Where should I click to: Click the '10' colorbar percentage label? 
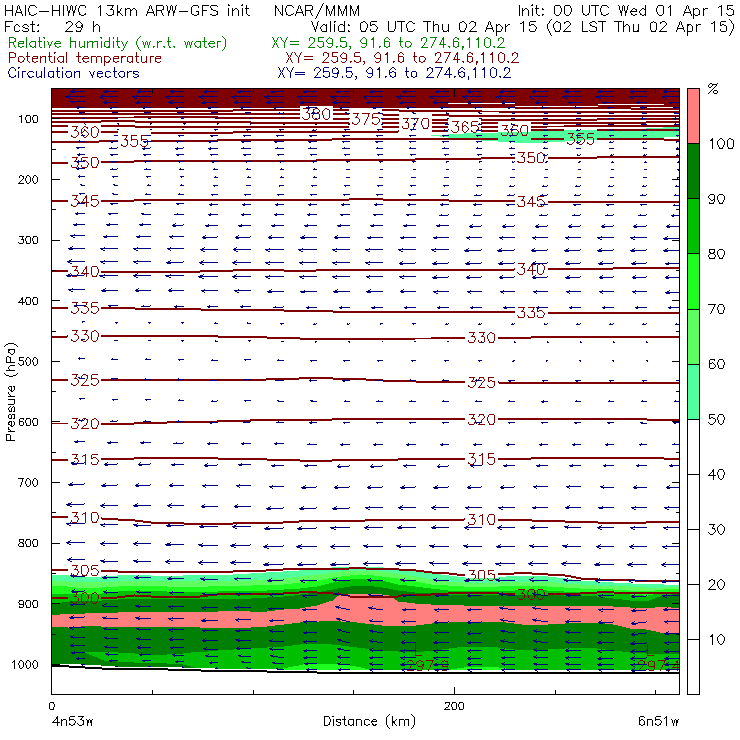click(716, 640)
